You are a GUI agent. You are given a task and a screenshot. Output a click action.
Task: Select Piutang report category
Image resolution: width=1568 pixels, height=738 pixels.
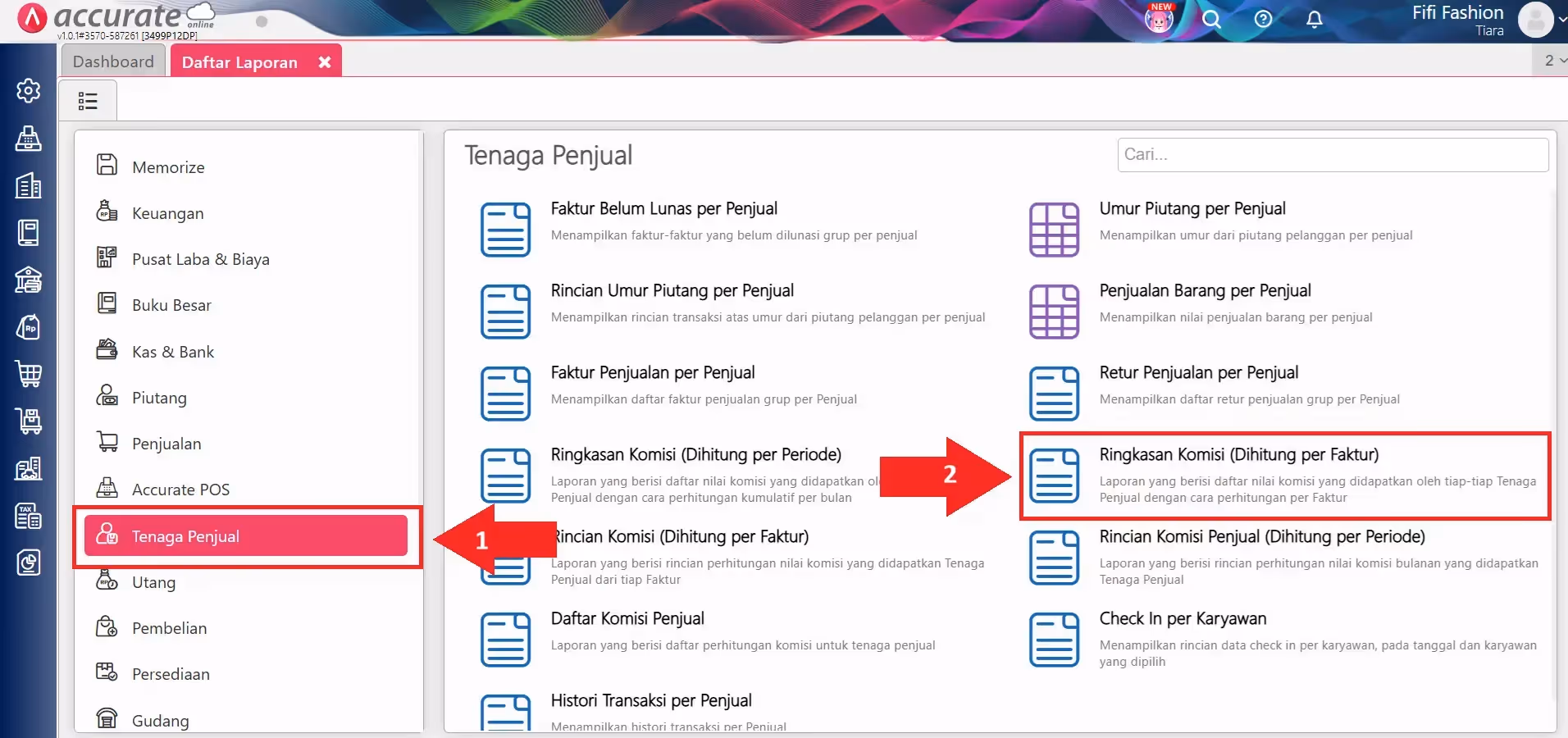(x=246, y=398)
